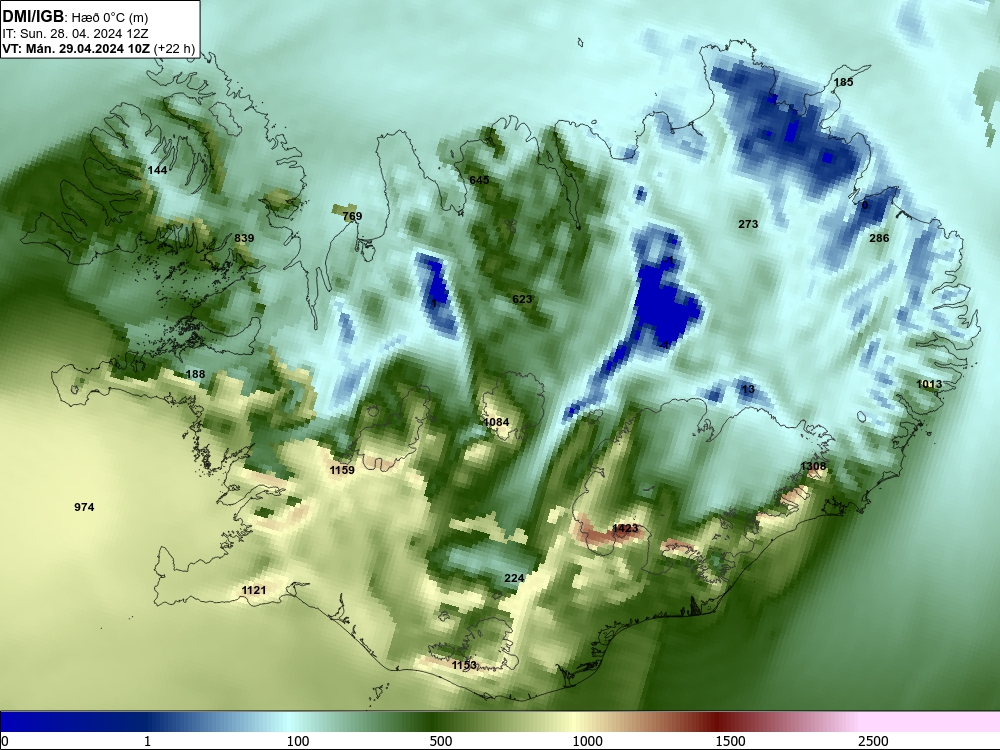Click the map value 144
Image resolution: width=1000 pixels, height=750 pixels.
pyautogui.click(x=158, y=170)
